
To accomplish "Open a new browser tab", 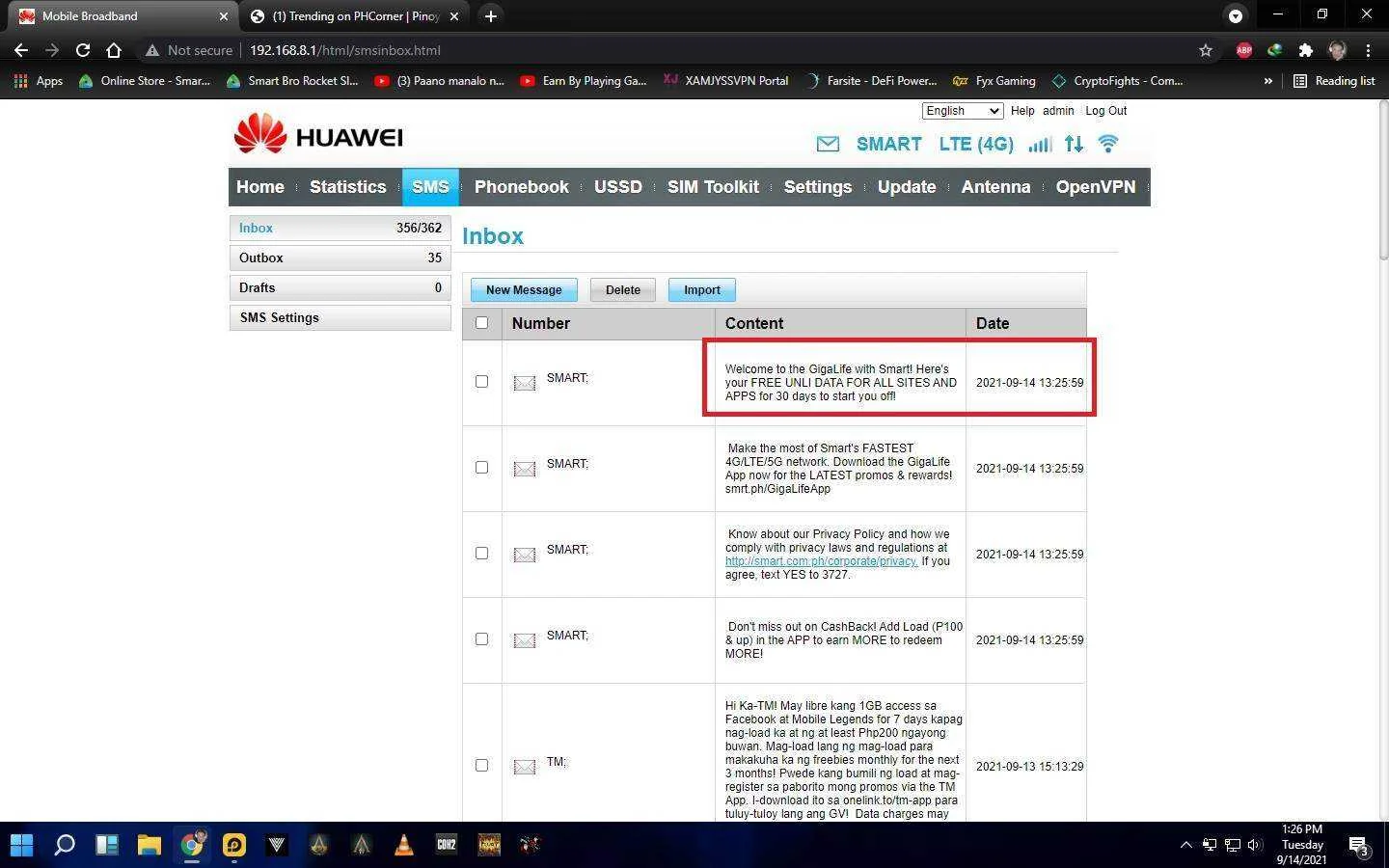I will [x=491, y=16].
